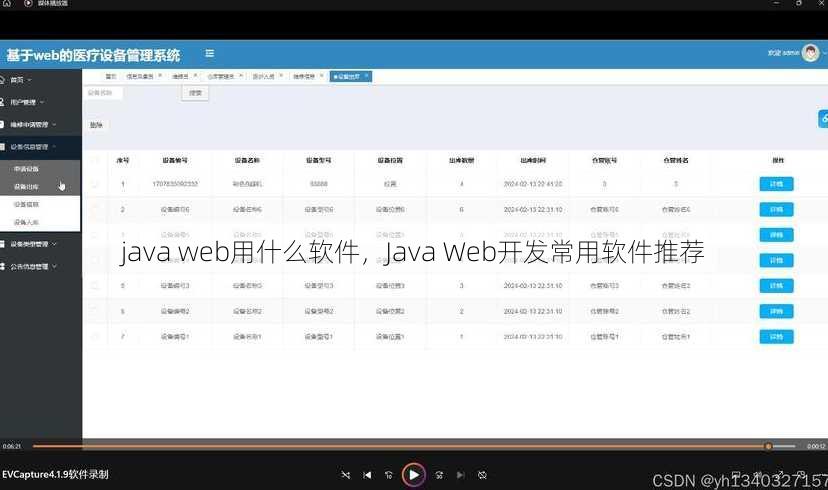Expand the 公告信息管理 sidebar menu
Viewport: 828px width, 490px height.
coord(40,266)
